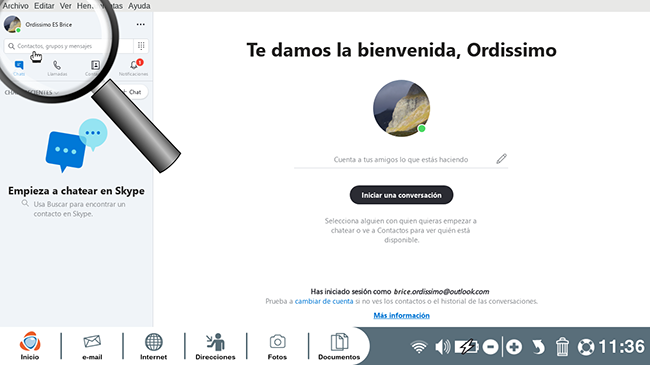650x365 pixels.
Task: Open the Ver menu
Action: click(65, 6)
